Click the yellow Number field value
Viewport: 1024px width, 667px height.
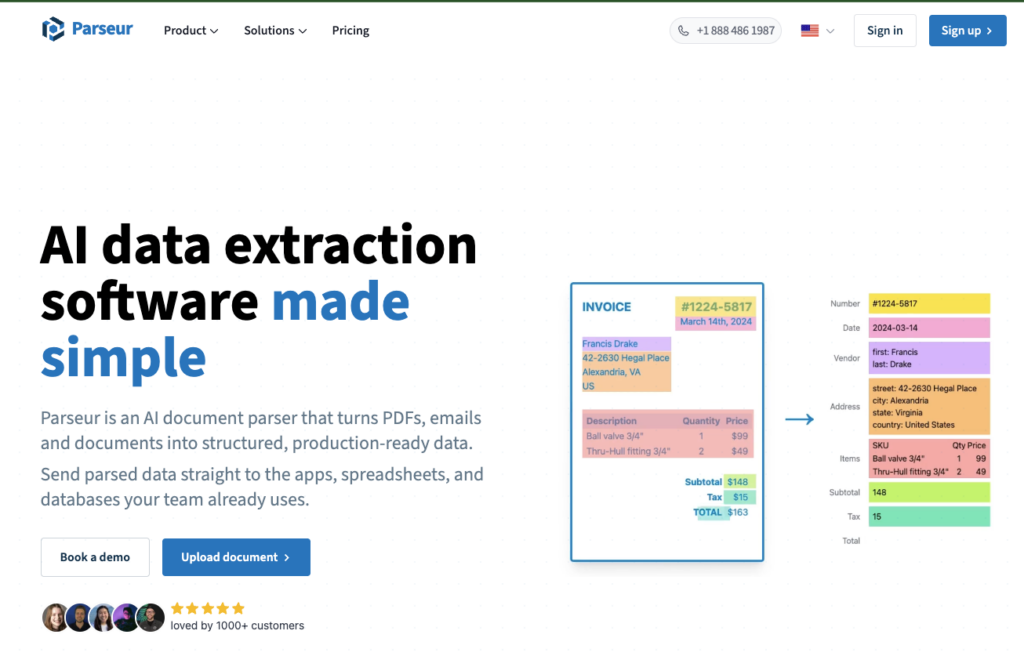tap(929, 304)
